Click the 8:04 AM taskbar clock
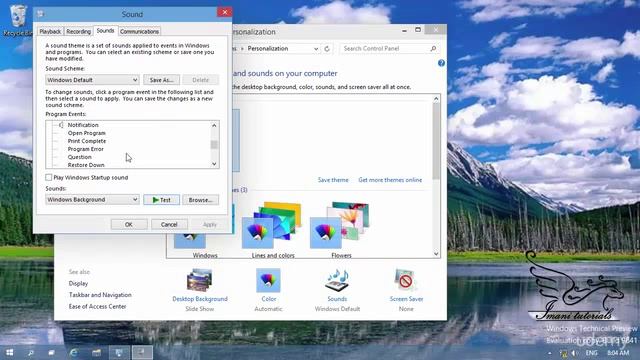 tap(618, 353)
